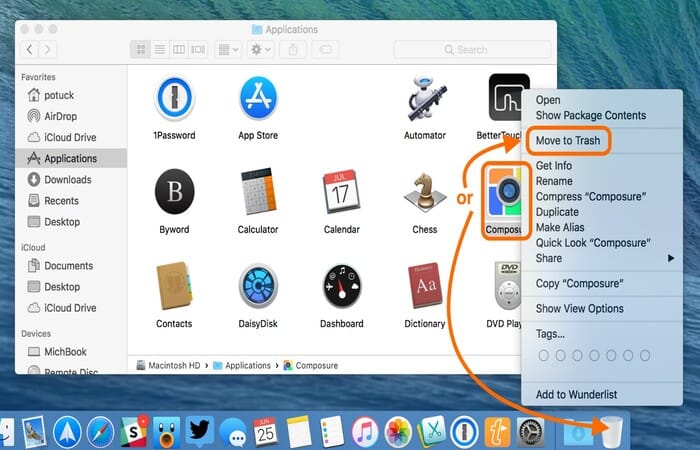
Task: Pick the last tag color circle
Action: tap(645, 356)
